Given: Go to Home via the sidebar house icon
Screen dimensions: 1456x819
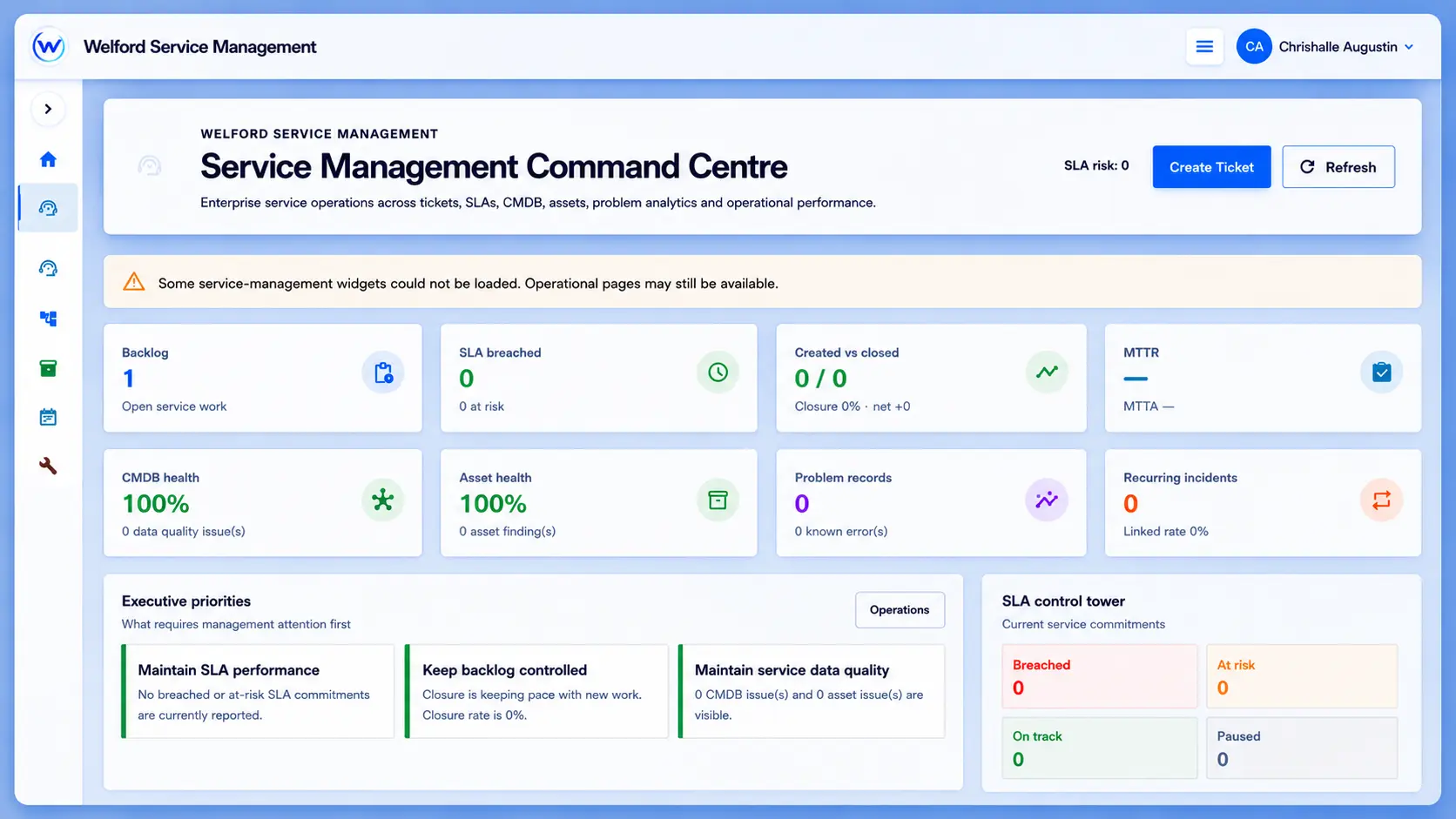Looking at the screenshot, I should [48, 159].
